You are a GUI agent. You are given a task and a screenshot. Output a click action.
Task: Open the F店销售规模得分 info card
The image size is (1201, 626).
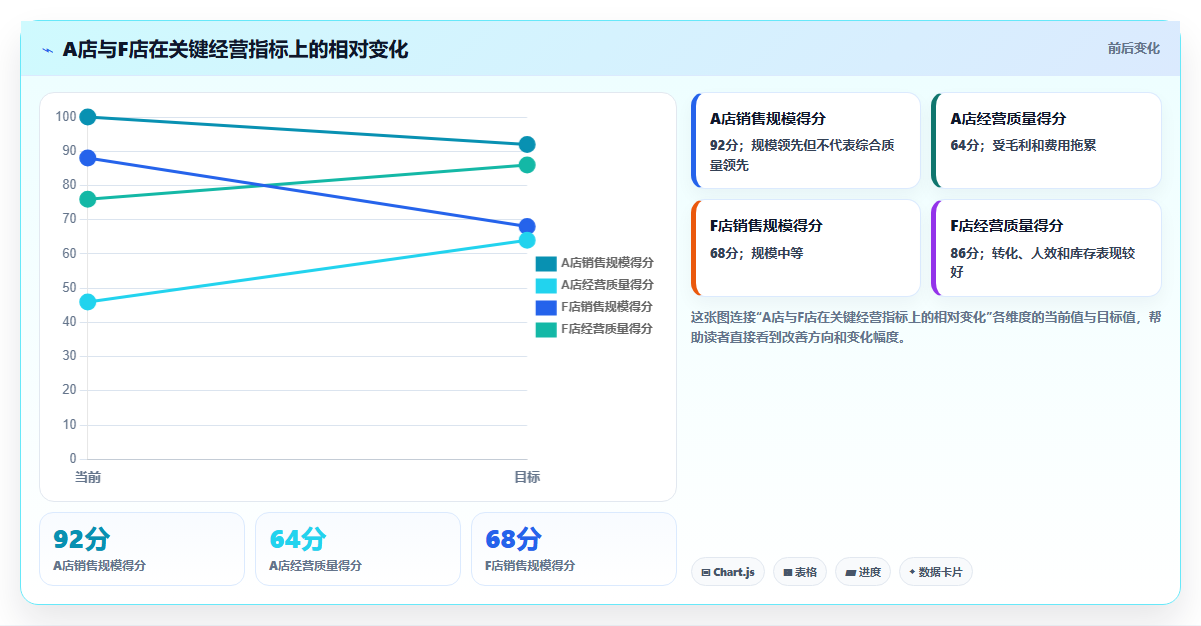pyautogui.click(x=805, y=248)
